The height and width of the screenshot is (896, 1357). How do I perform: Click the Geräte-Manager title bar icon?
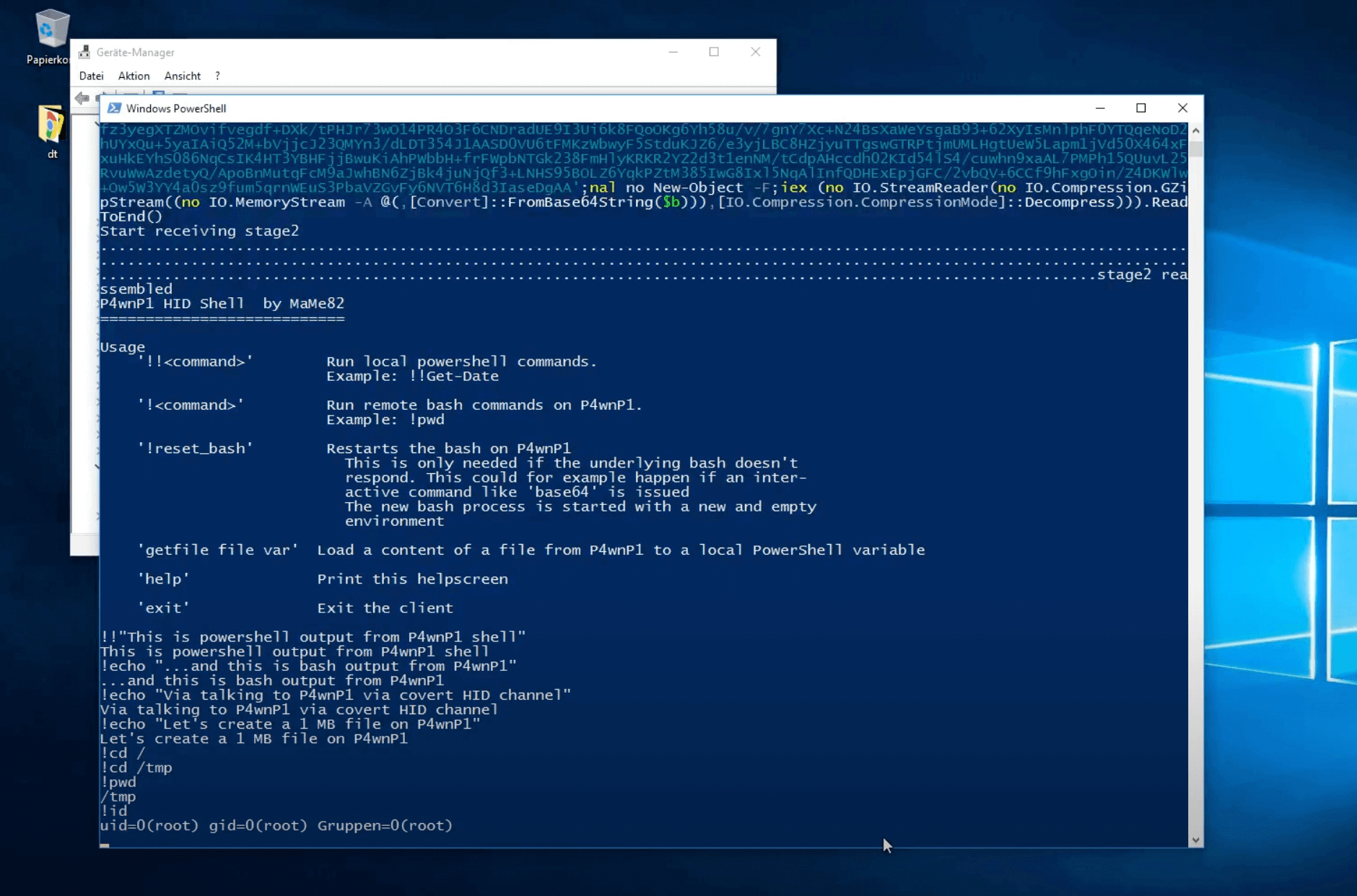(x=84, y=52)
